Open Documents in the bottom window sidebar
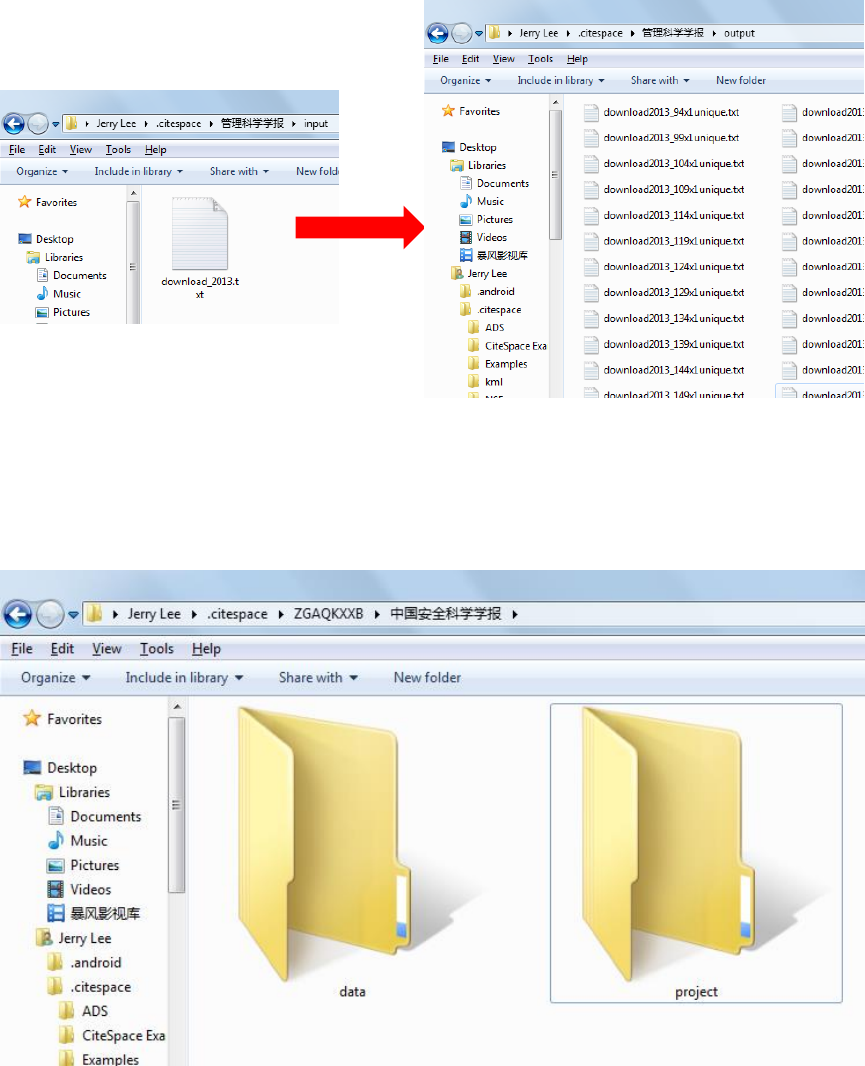 pos(105,816)
